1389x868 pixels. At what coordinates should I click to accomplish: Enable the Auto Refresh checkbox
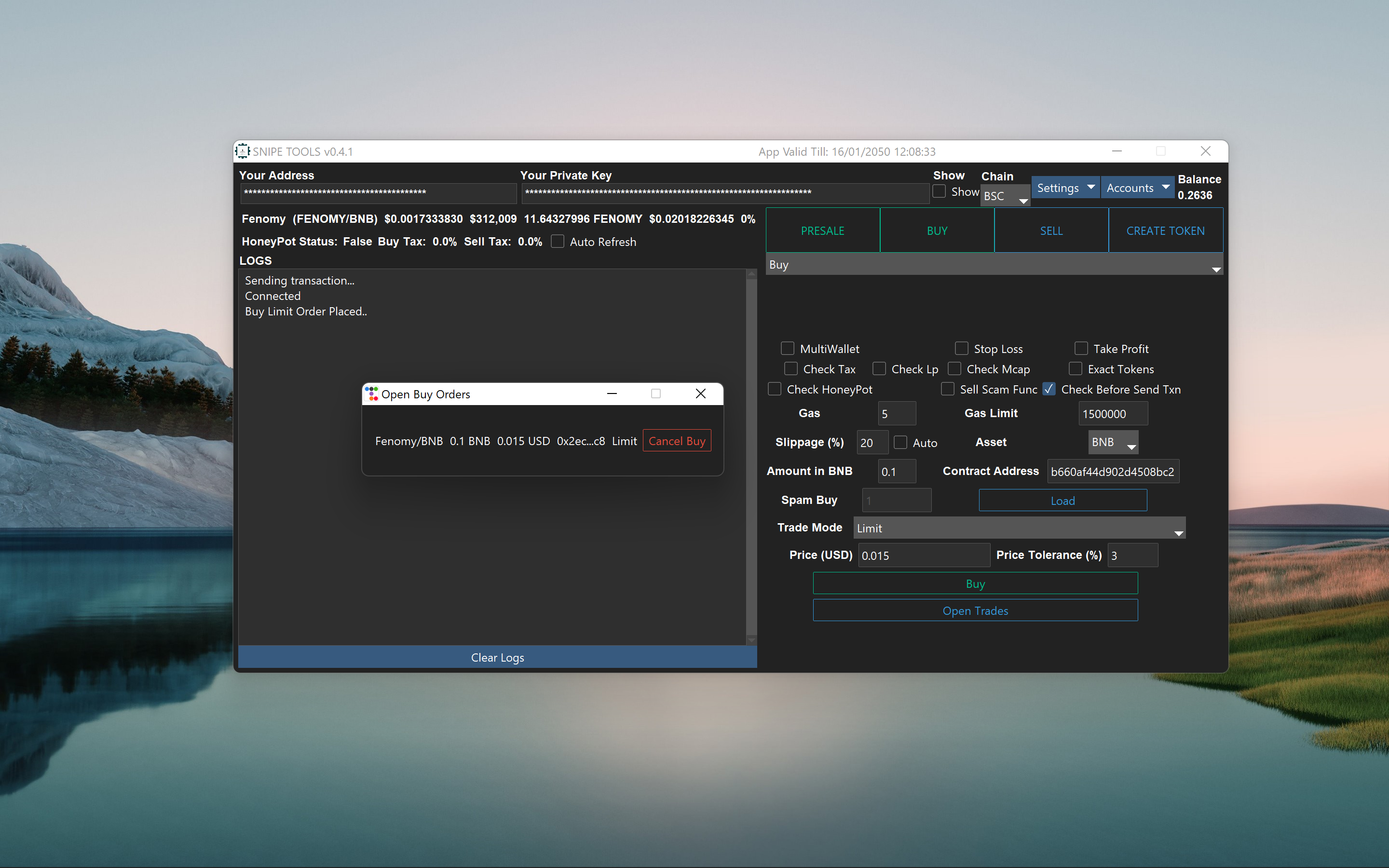click(558, 242)
